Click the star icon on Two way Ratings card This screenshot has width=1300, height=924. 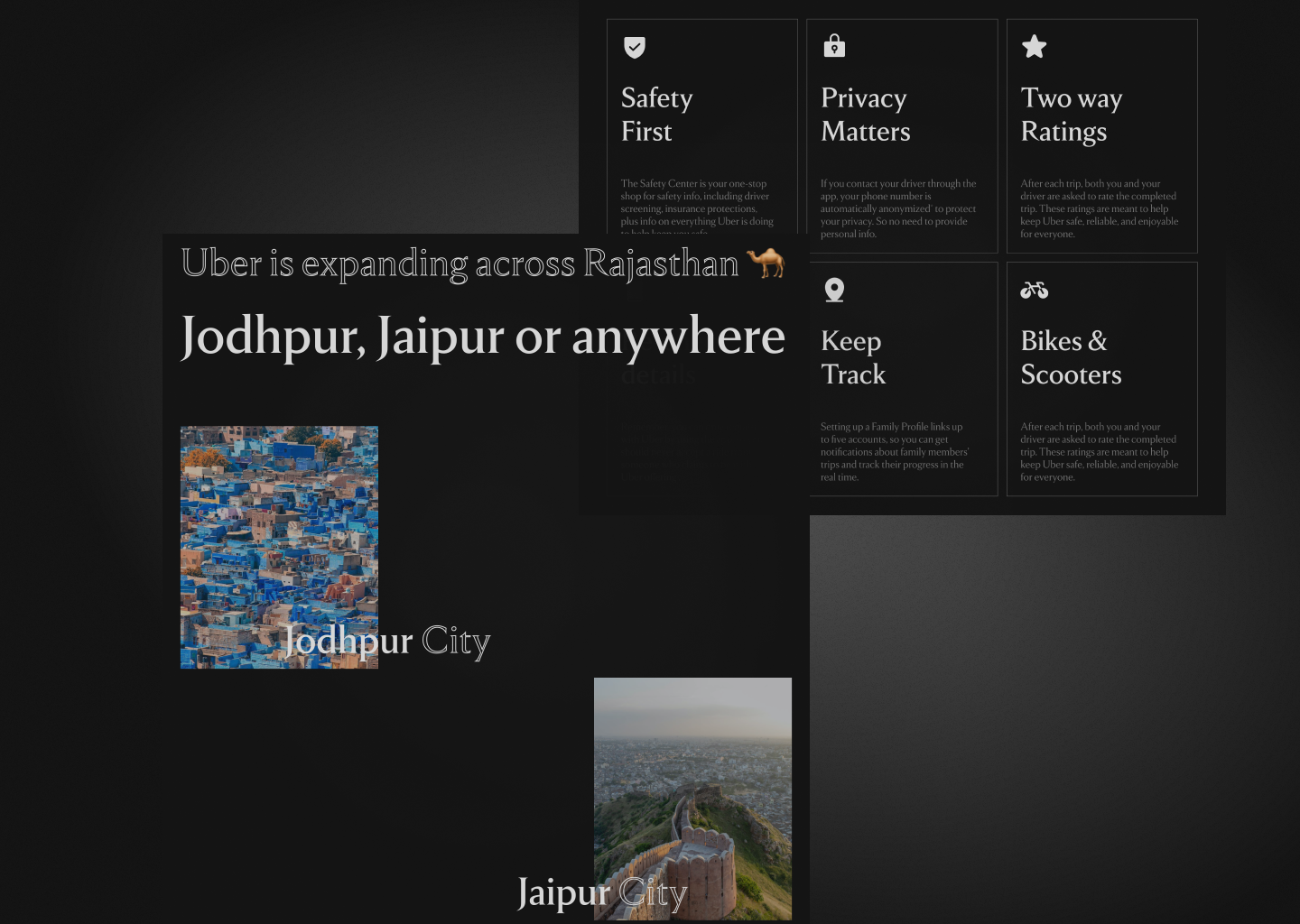(x=1034, y=46)
